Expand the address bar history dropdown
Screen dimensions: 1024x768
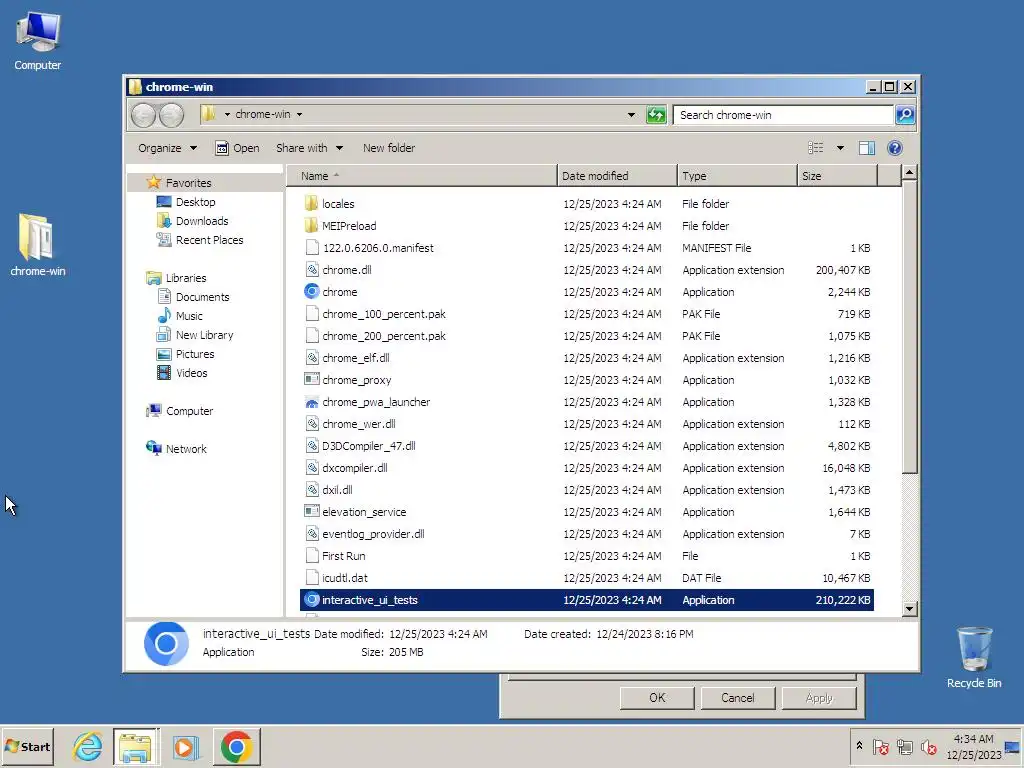(x=631, y=115)
